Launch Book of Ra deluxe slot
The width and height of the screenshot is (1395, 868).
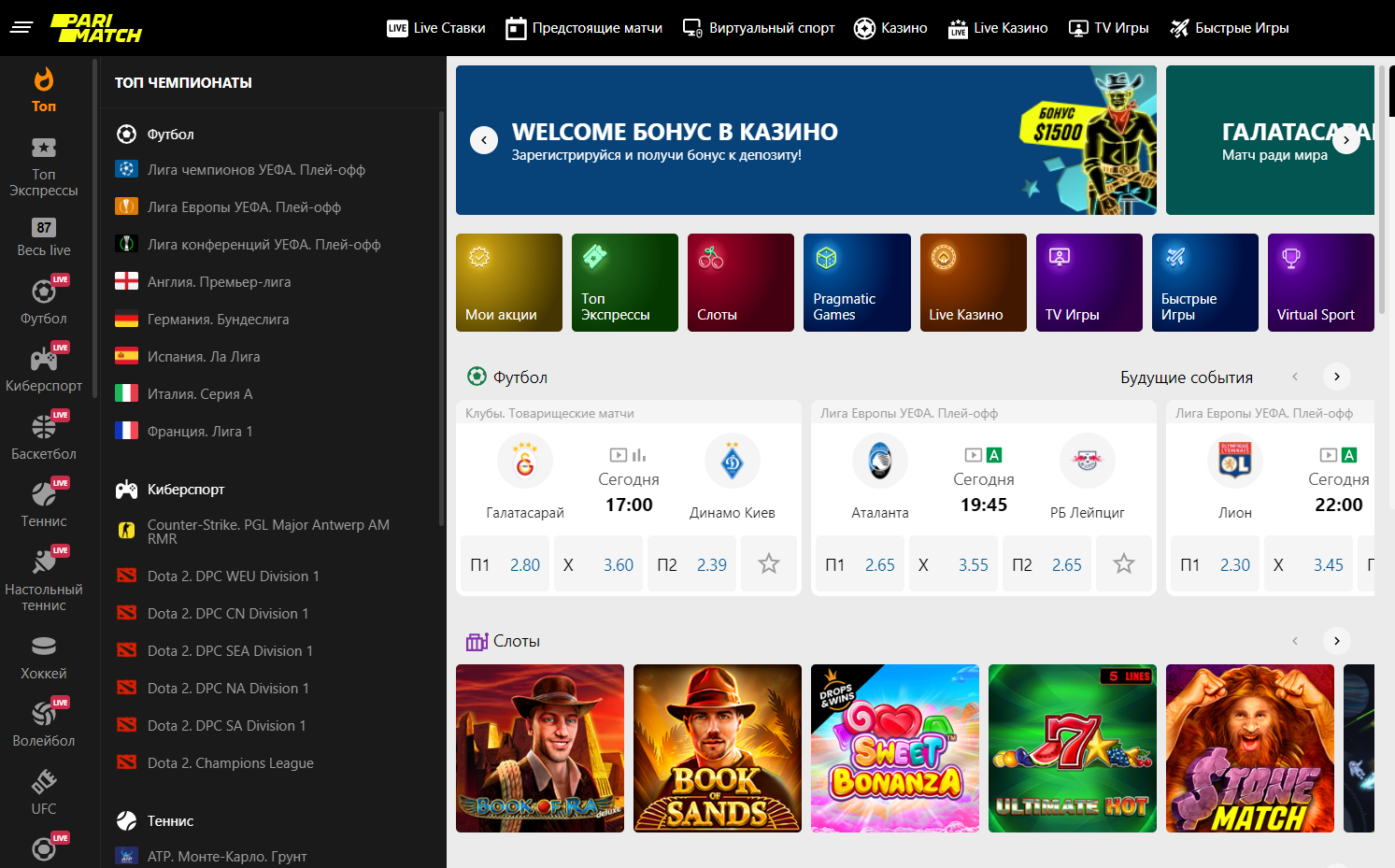pos(540,748)
